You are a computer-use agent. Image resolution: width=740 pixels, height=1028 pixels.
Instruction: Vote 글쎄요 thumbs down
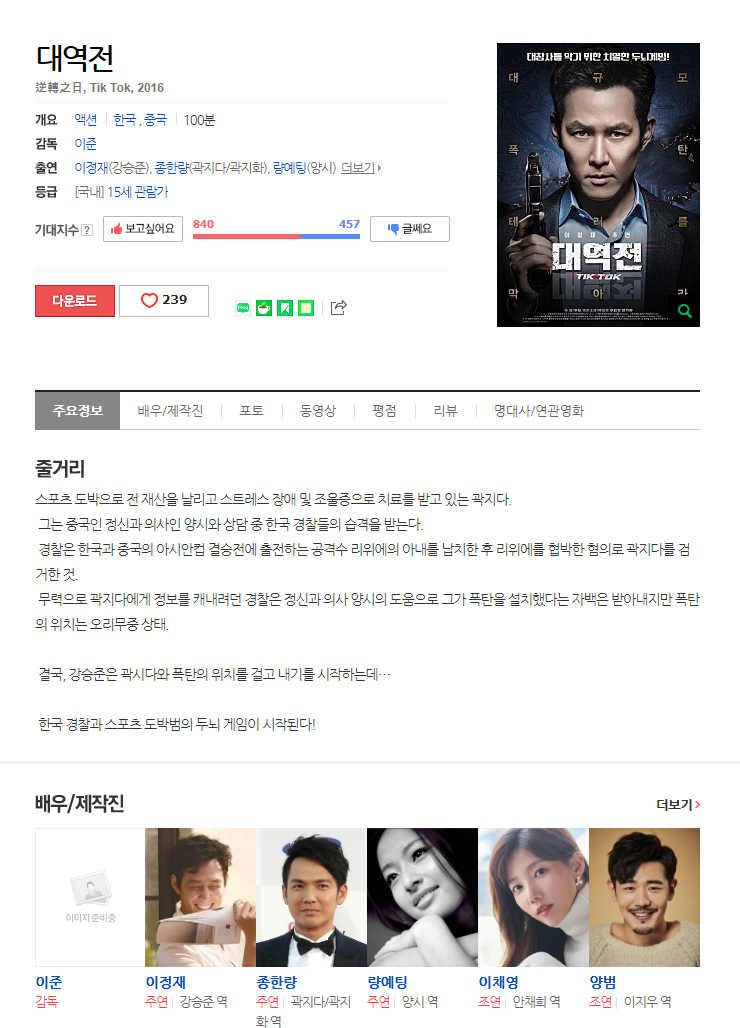[410, 229]
